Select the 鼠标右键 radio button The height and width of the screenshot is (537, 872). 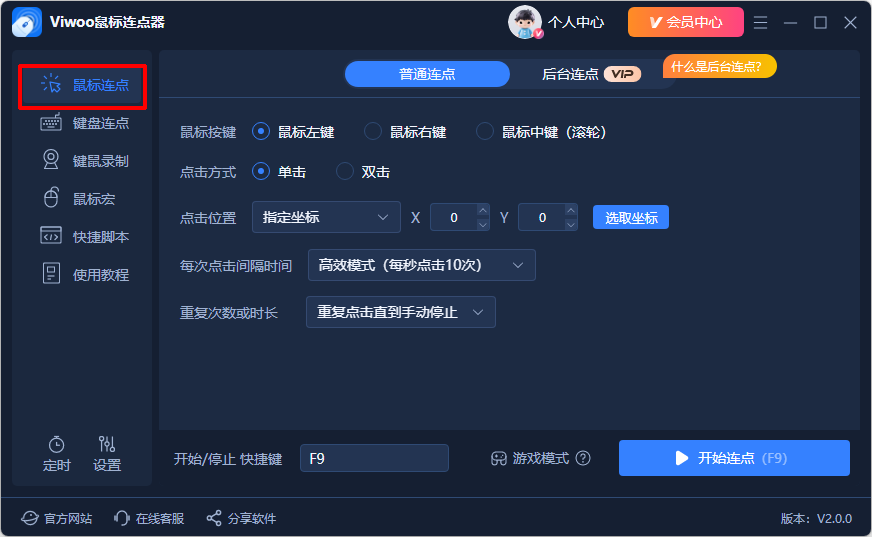(x=373, y=132)
